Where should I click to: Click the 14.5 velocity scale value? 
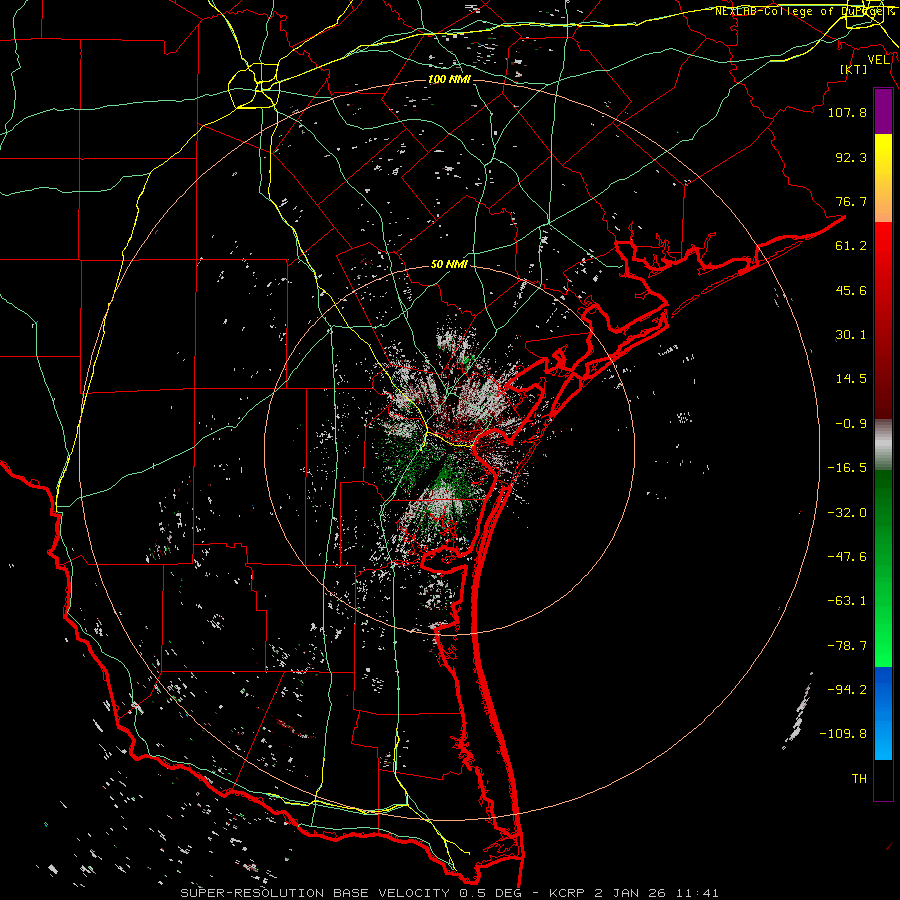point(851,379)
